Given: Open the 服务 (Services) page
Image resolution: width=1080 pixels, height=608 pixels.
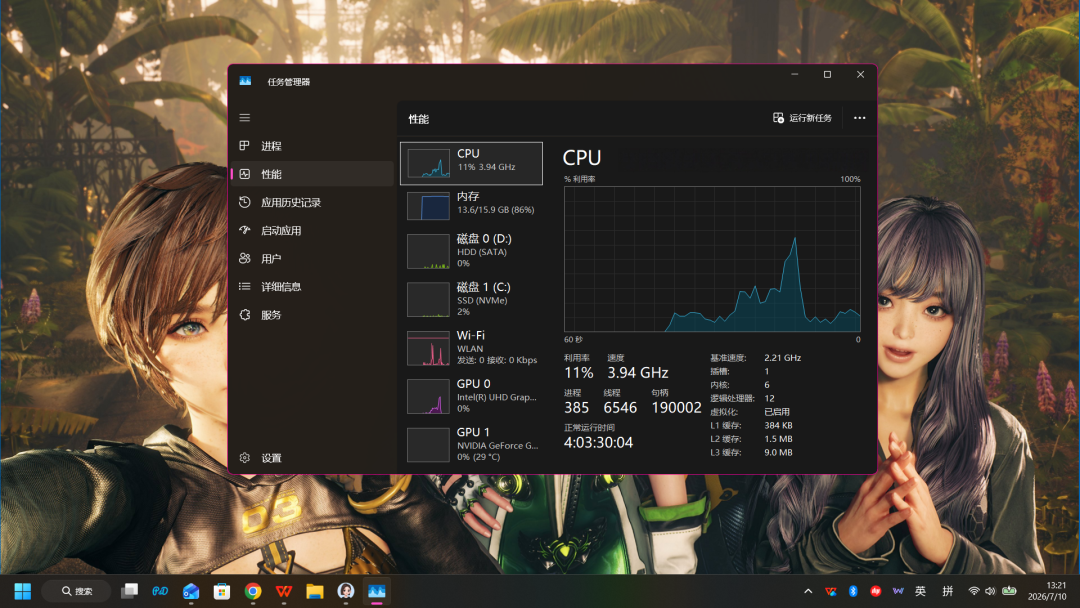Looking at the screenshot, I should point(313,315).
